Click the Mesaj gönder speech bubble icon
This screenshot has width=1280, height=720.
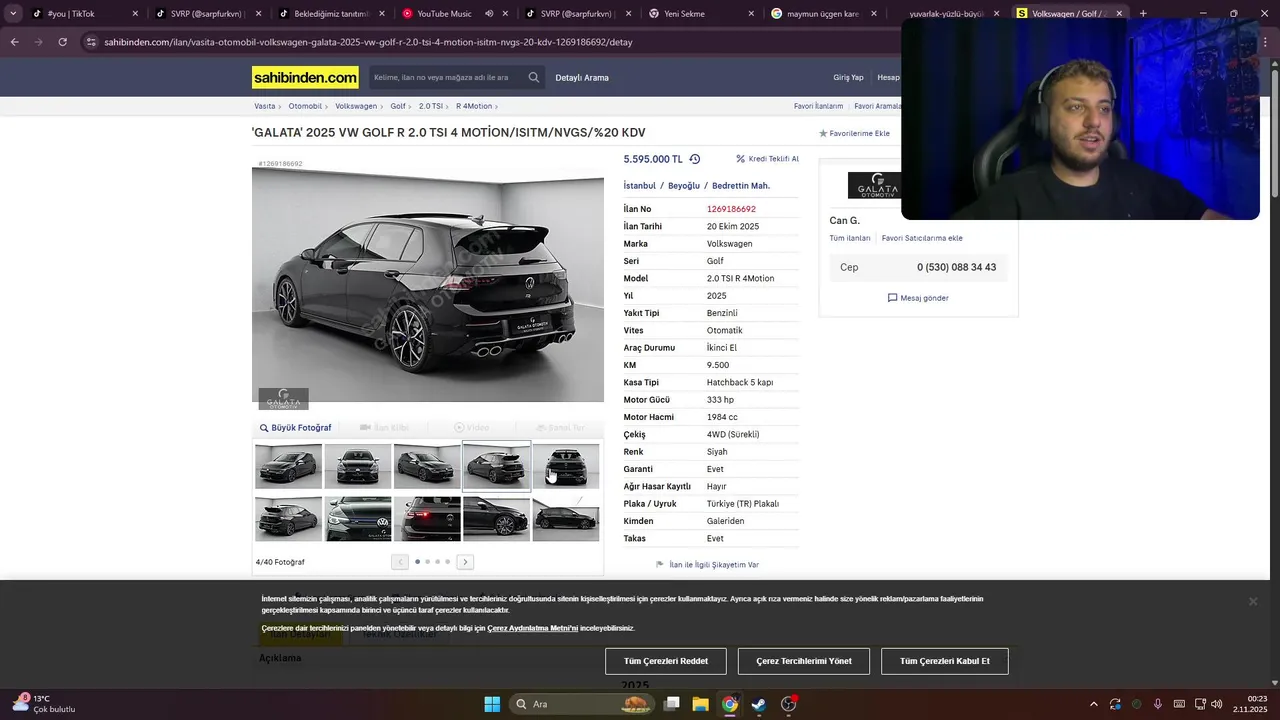pos(892,298)
